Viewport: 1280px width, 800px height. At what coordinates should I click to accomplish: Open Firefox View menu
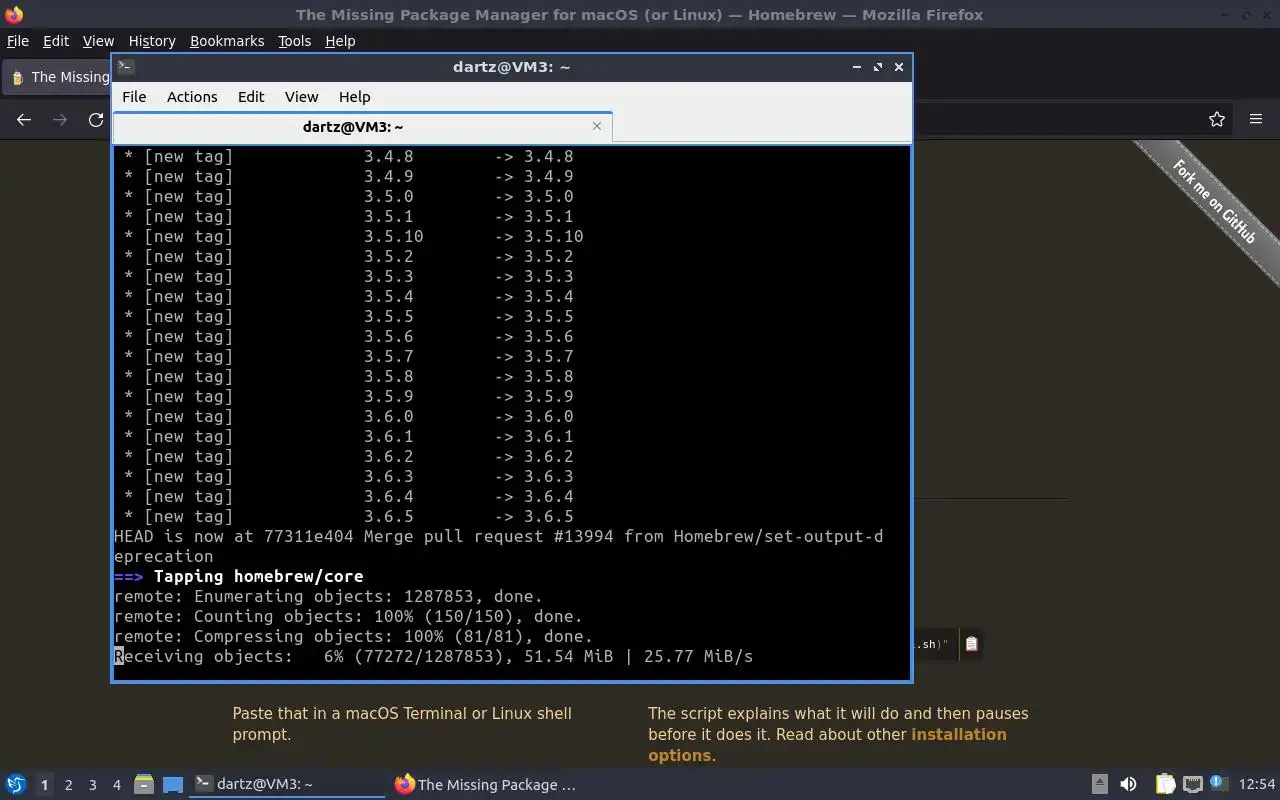tap(98, 41)
